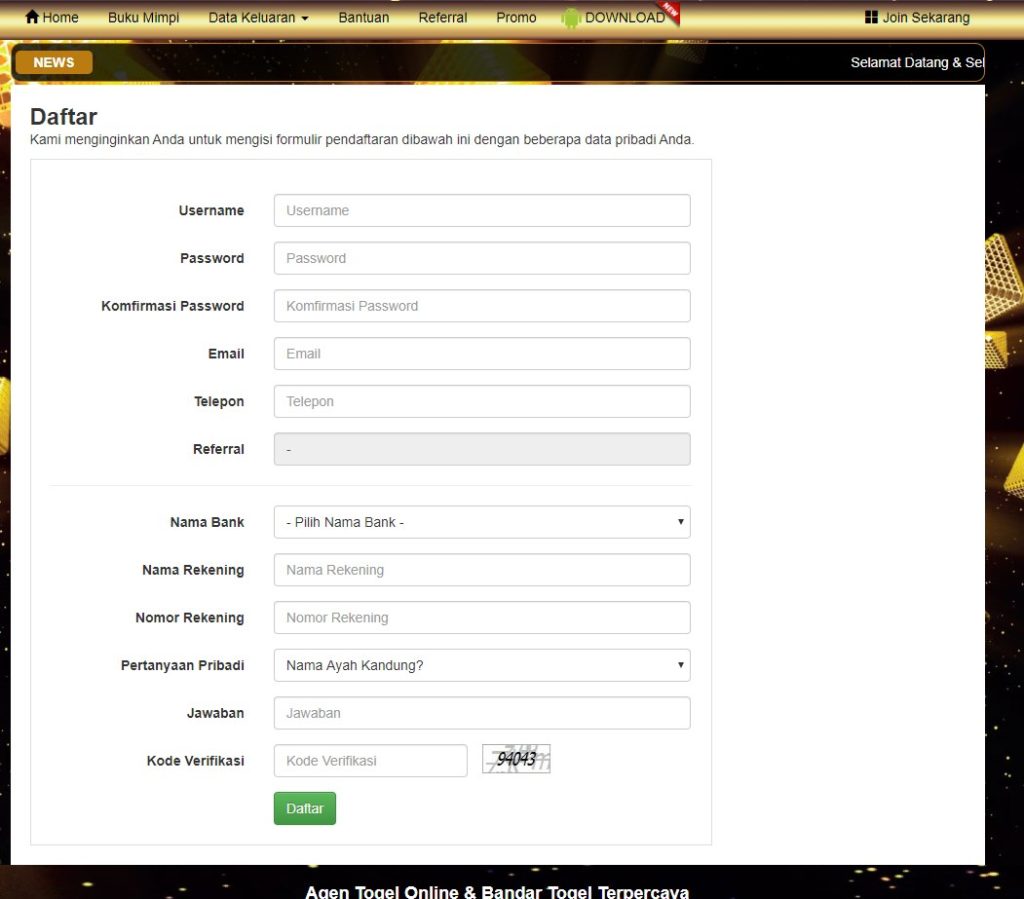
Task: Click the Email input field
Action: coord(482,353)
